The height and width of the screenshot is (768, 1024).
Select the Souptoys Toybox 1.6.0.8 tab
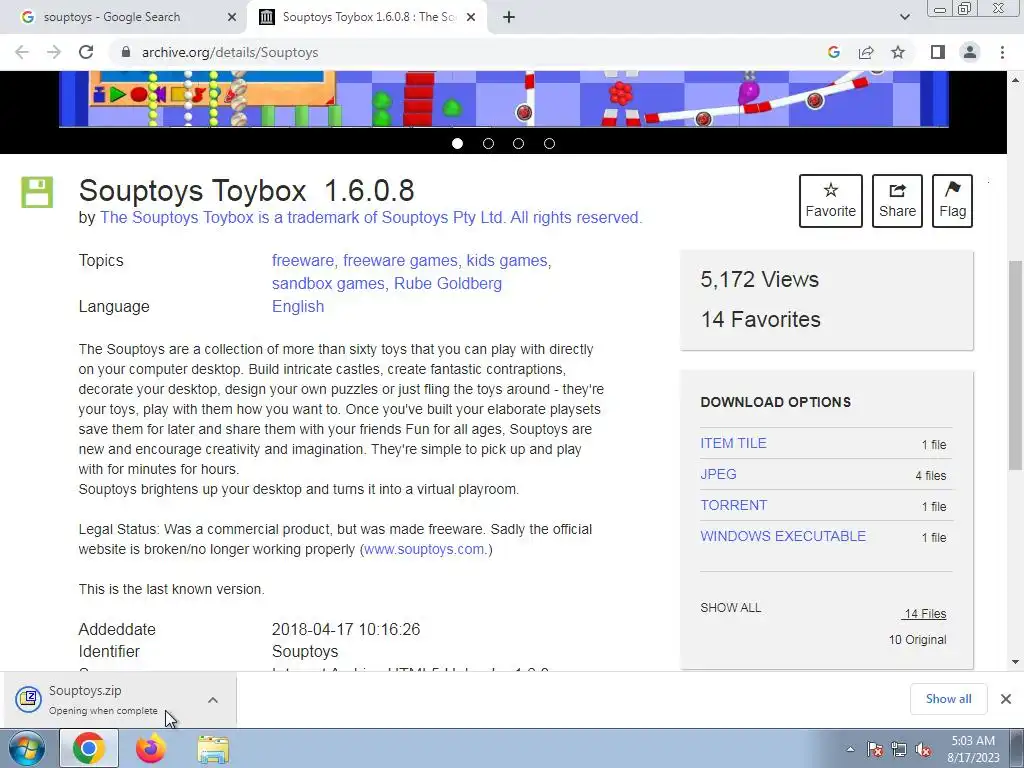[x=368, y=17]
